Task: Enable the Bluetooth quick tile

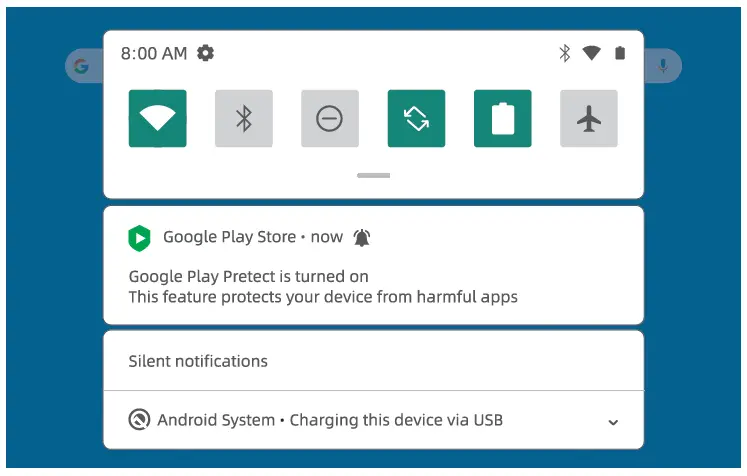Action: [244, 118]
